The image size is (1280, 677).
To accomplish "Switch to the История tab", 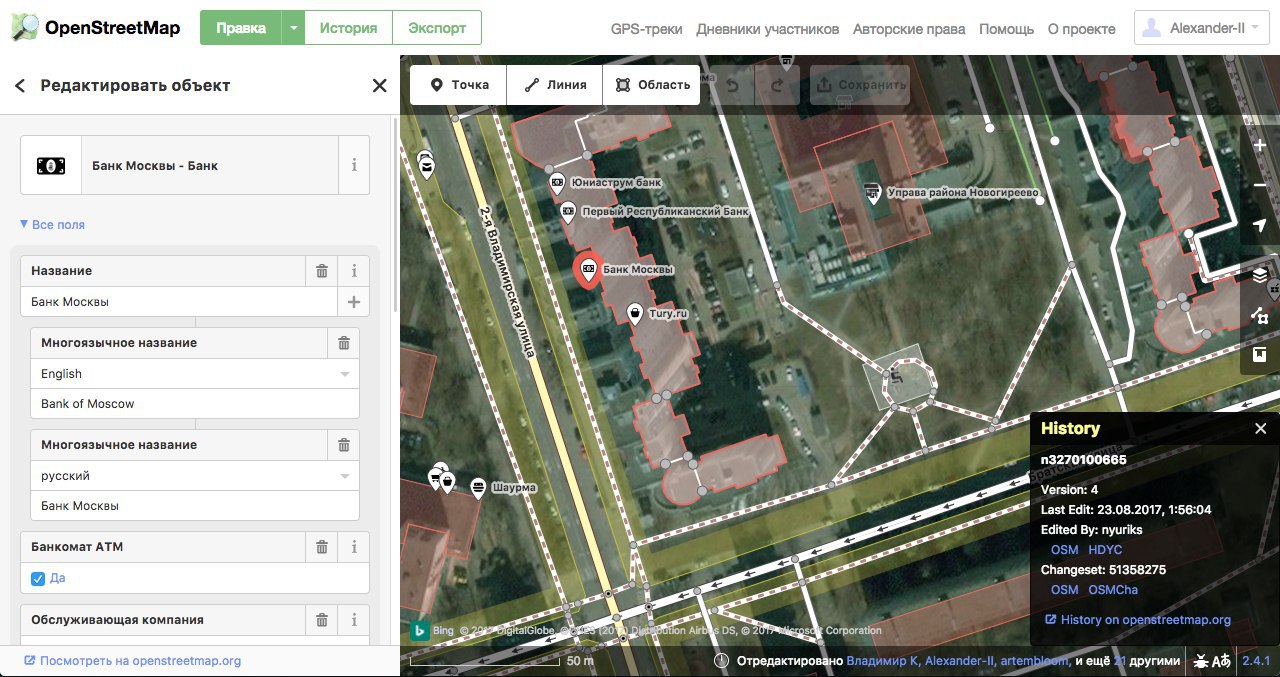I will click(348, 28).
